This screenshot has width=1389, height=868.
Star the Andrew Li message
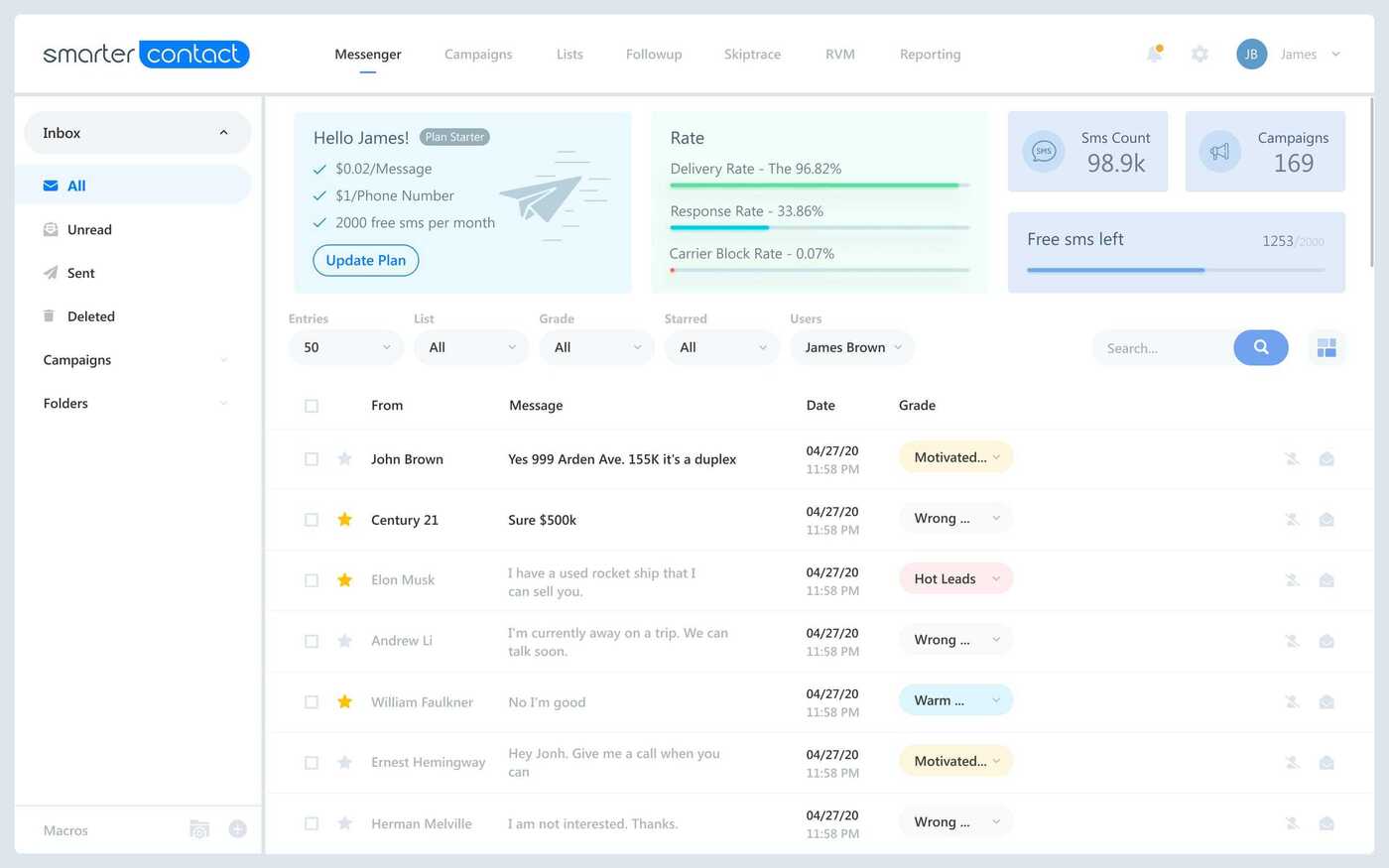point(344,641)
